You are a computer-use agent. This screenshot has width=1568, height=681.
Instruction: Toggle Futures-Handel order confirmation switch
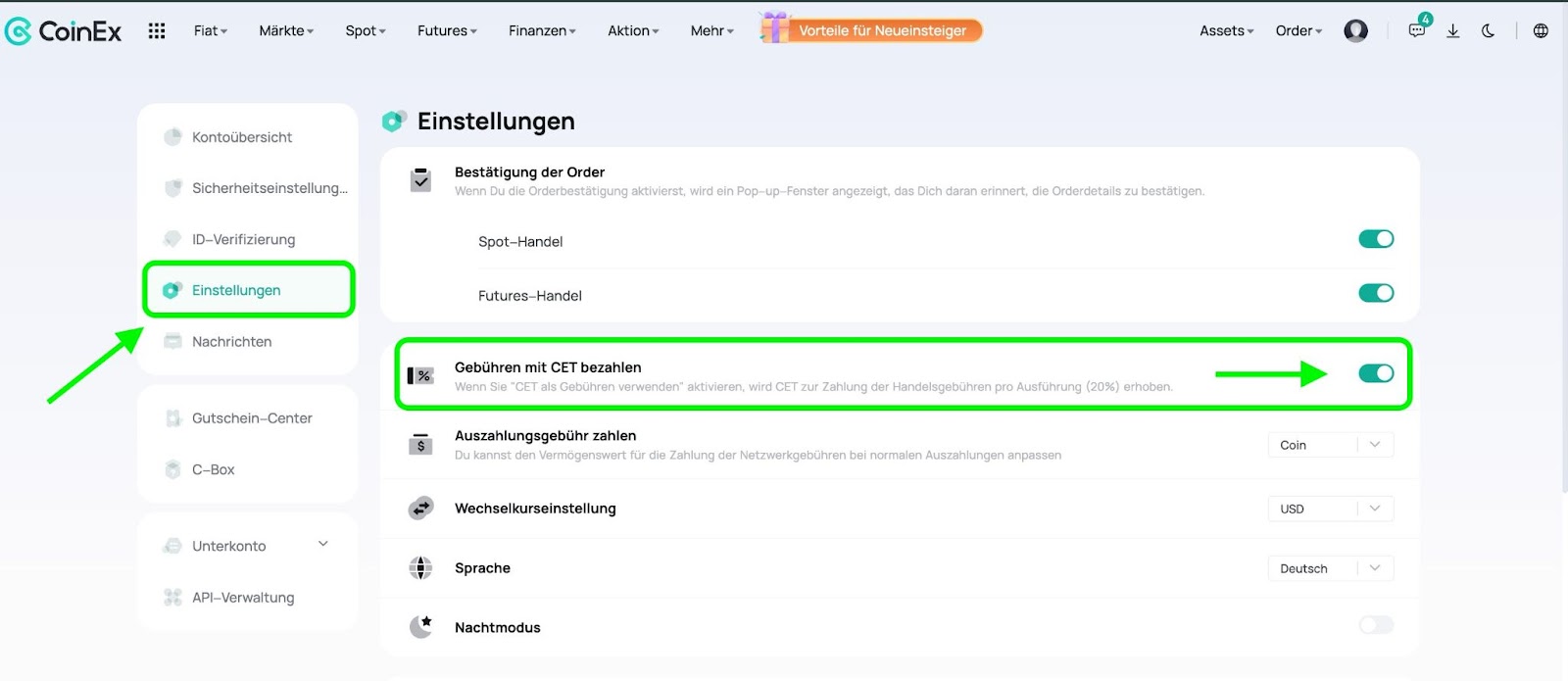click(1376, 293)
